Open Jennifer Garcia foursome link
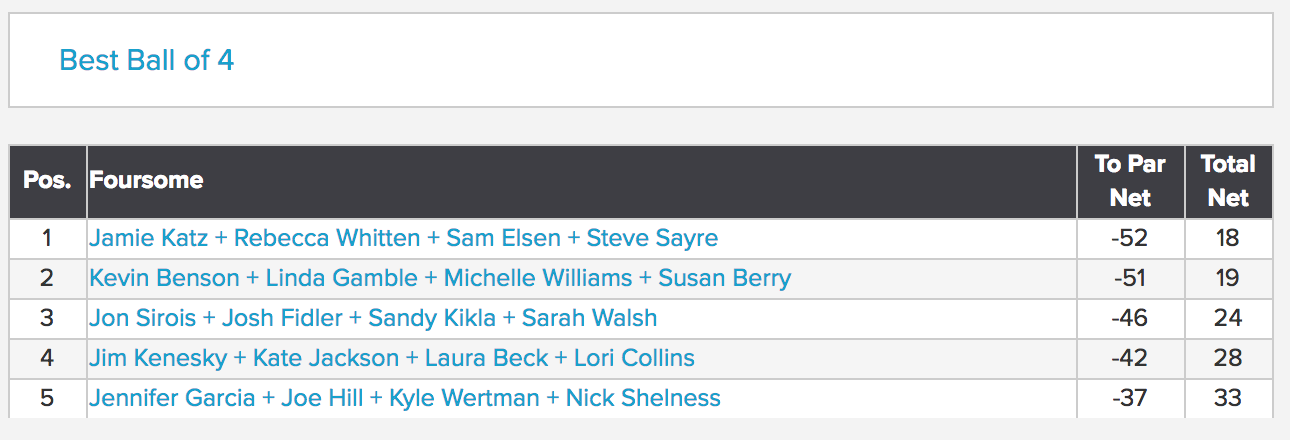This screenshot has width=1290, height=440. (x=405, y=398)
